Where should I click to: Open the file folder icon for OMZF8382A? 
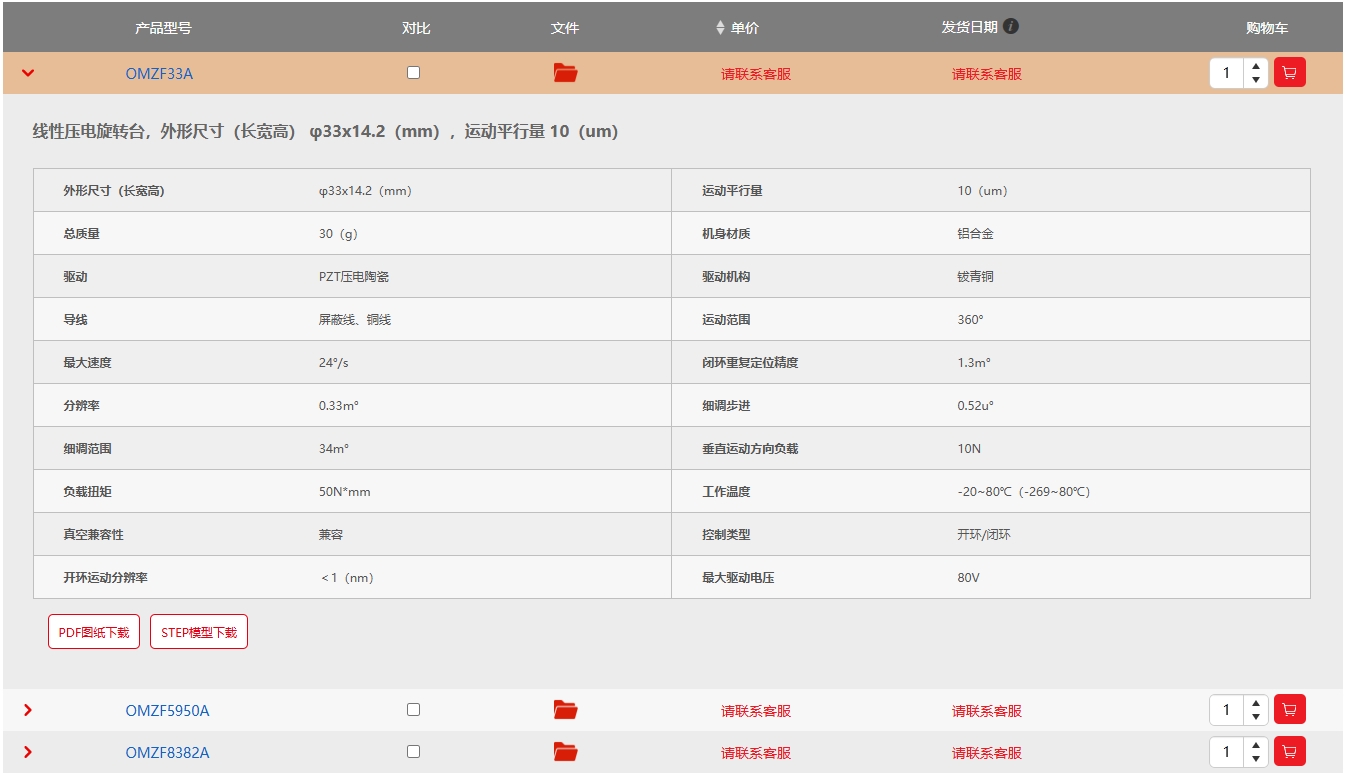click(565, 752)
